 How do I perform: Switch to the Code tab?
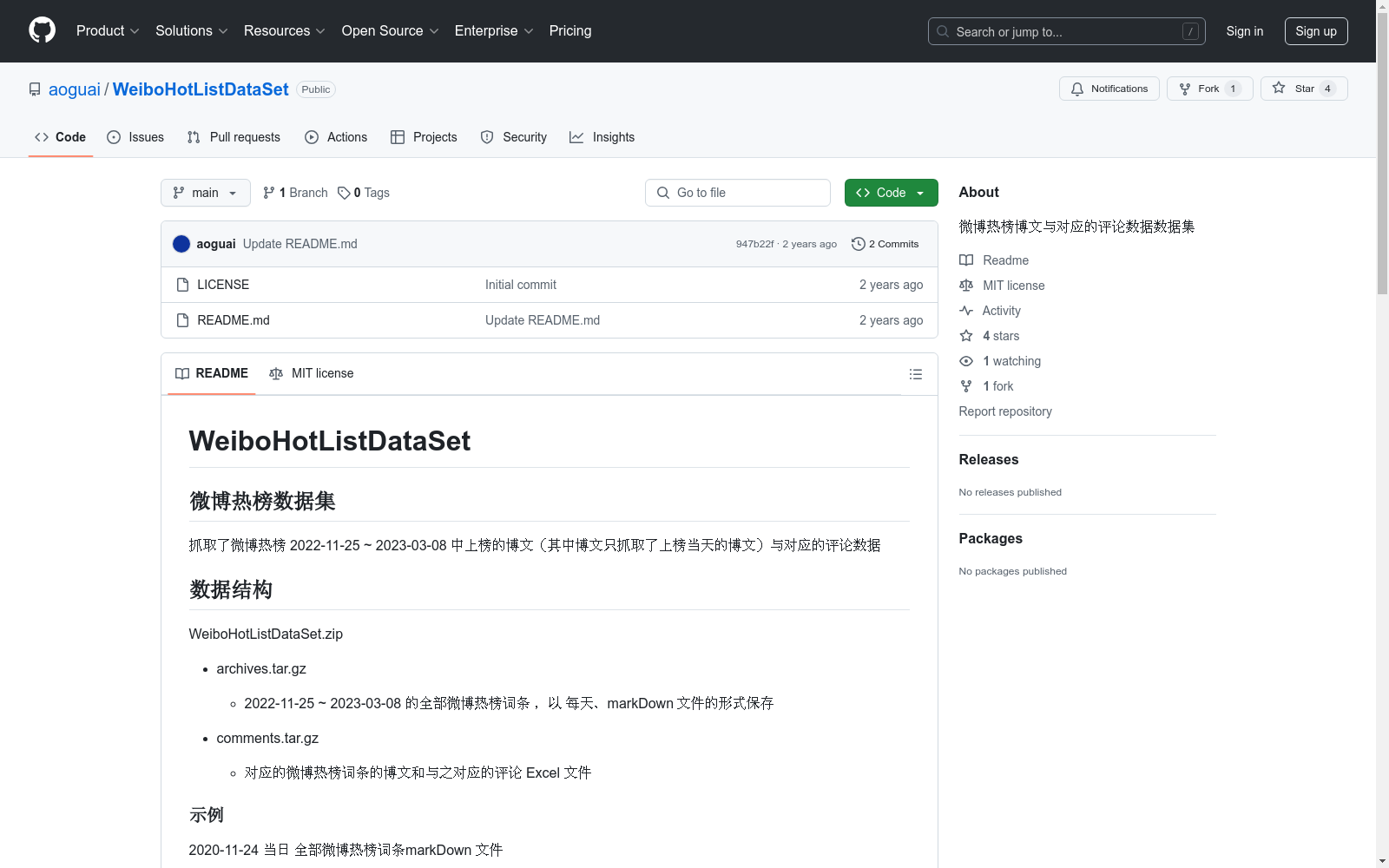[x=60, y=137]
